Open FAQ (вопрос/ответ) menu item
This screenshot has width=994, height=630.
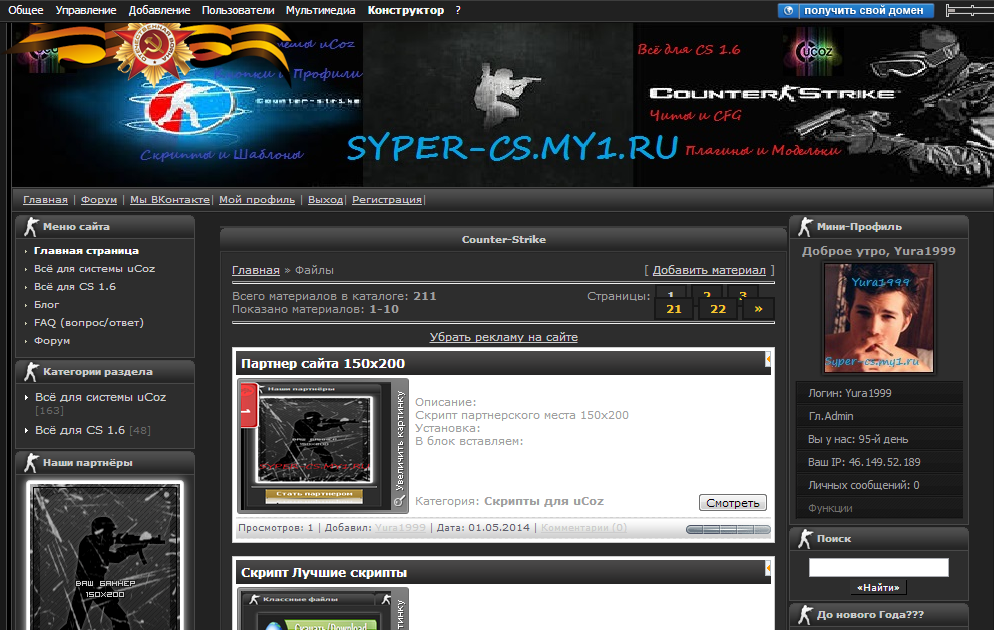(x=89, y=323)
